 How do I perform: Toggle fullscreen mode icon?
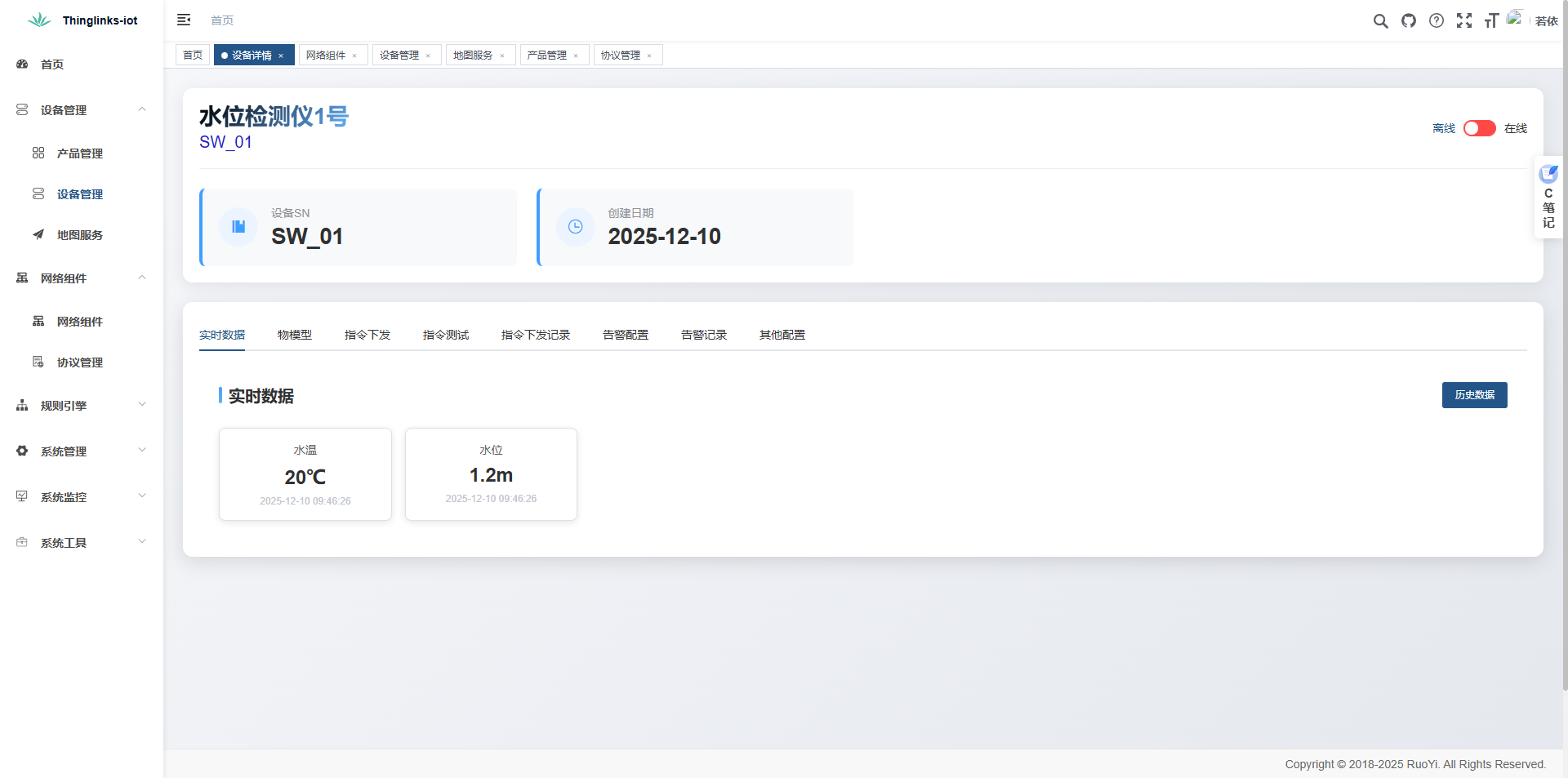coord(1464,21)
